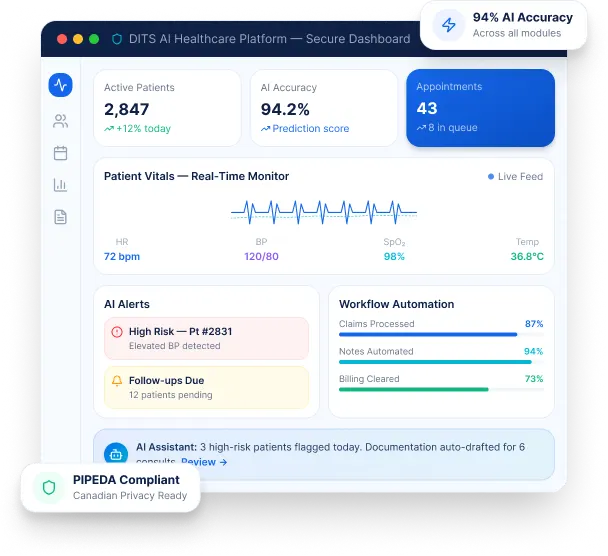Image resolution: width=608 pixels, height=556 pixels.
Task: Click the Patient Vitals — Real-Time Monitor heading
Action: tap(196, 176)
